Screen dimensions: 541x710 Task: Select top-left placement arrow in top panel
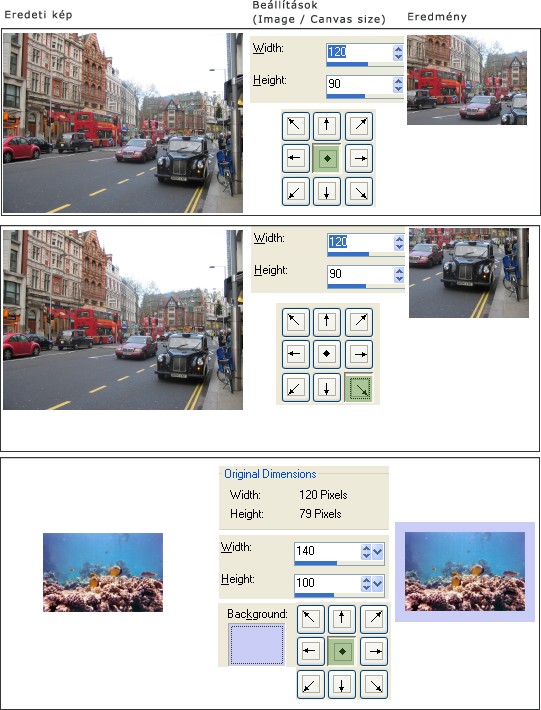[296, 126]
